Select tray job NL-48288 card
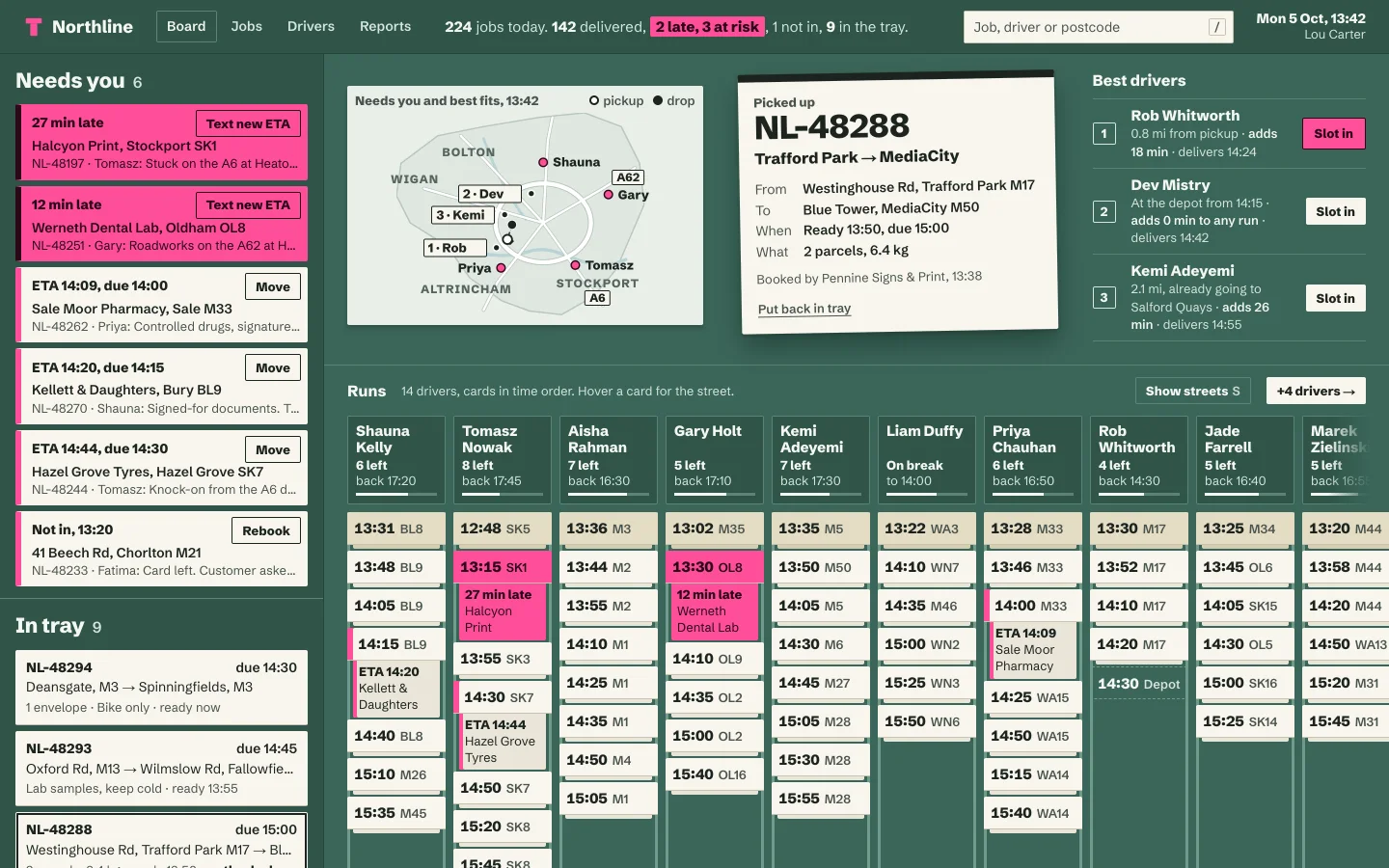 (x=161, y=841)
